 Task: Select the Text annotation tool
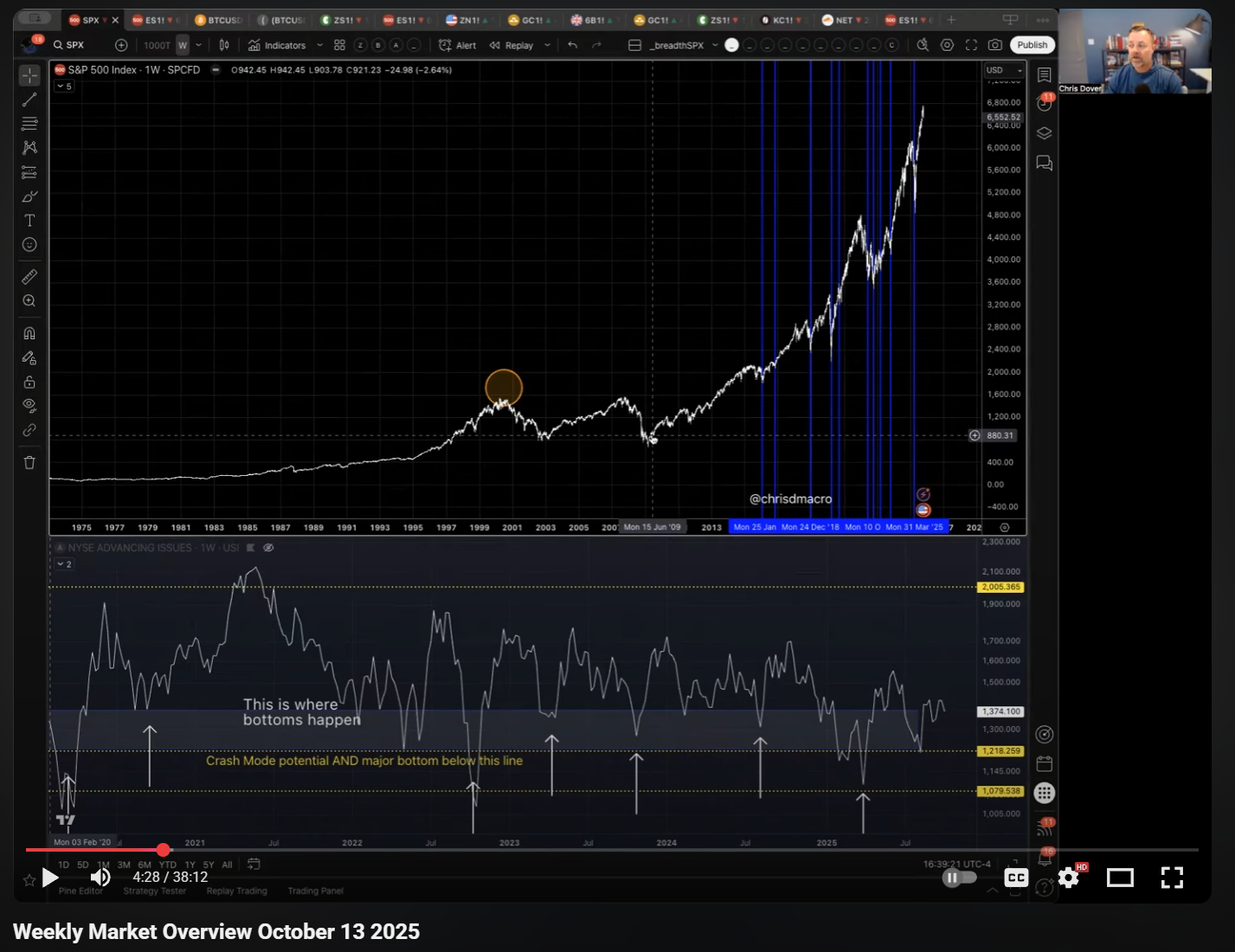tap(29, 221)
